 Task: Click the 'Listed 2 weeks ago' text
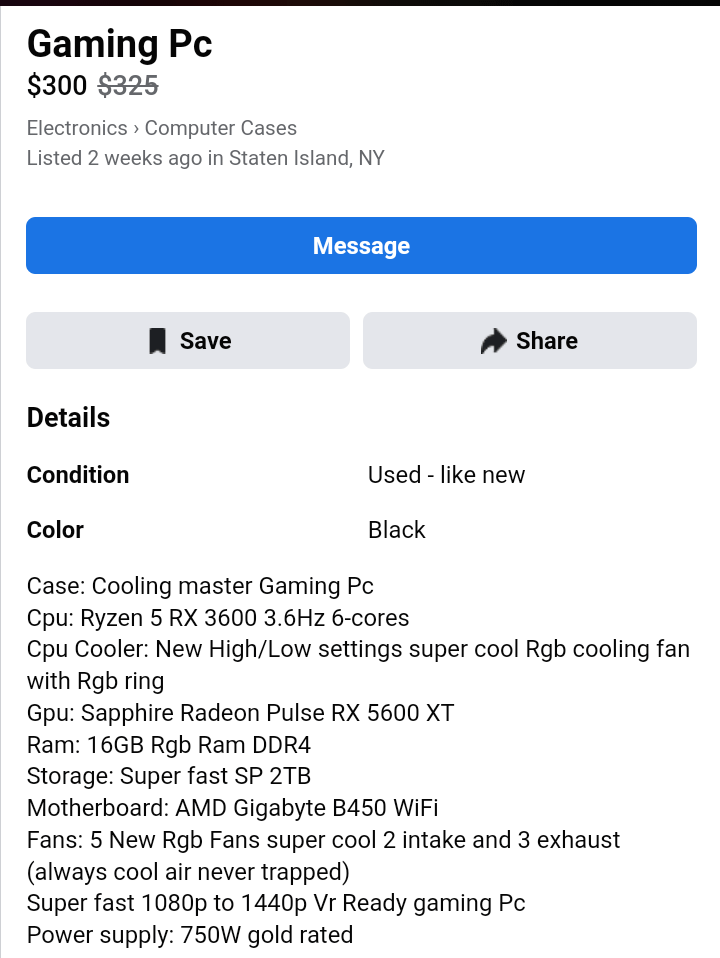pos(114,158)
